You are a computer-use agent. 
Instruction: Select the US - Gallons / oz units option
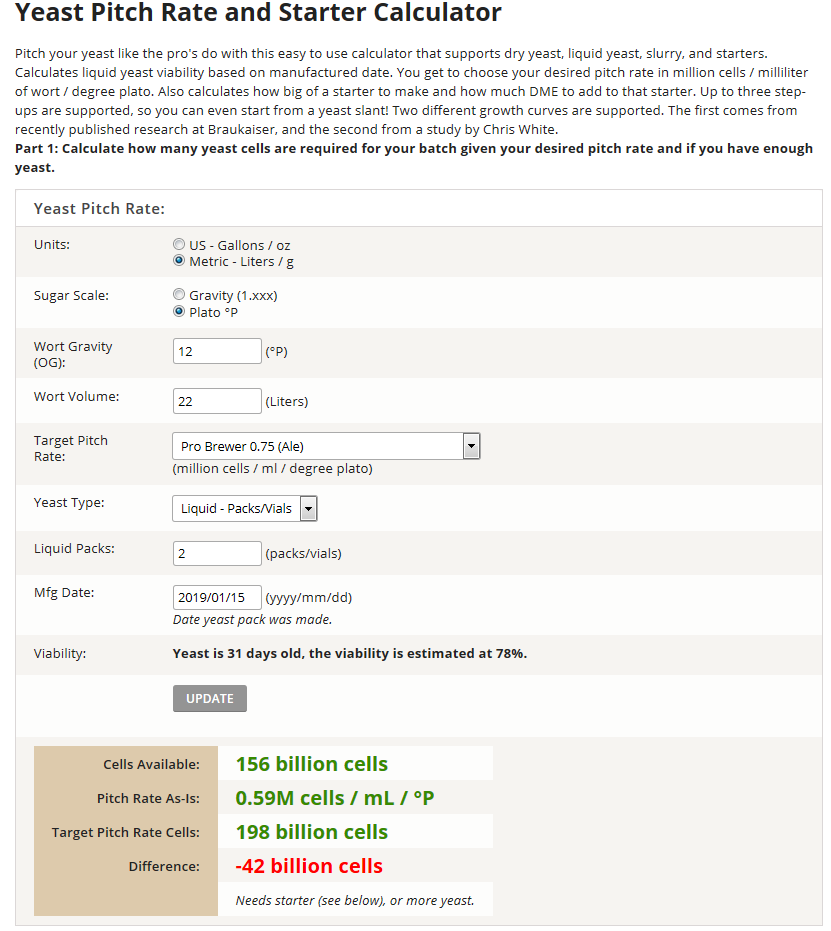[x=179, y=245]
